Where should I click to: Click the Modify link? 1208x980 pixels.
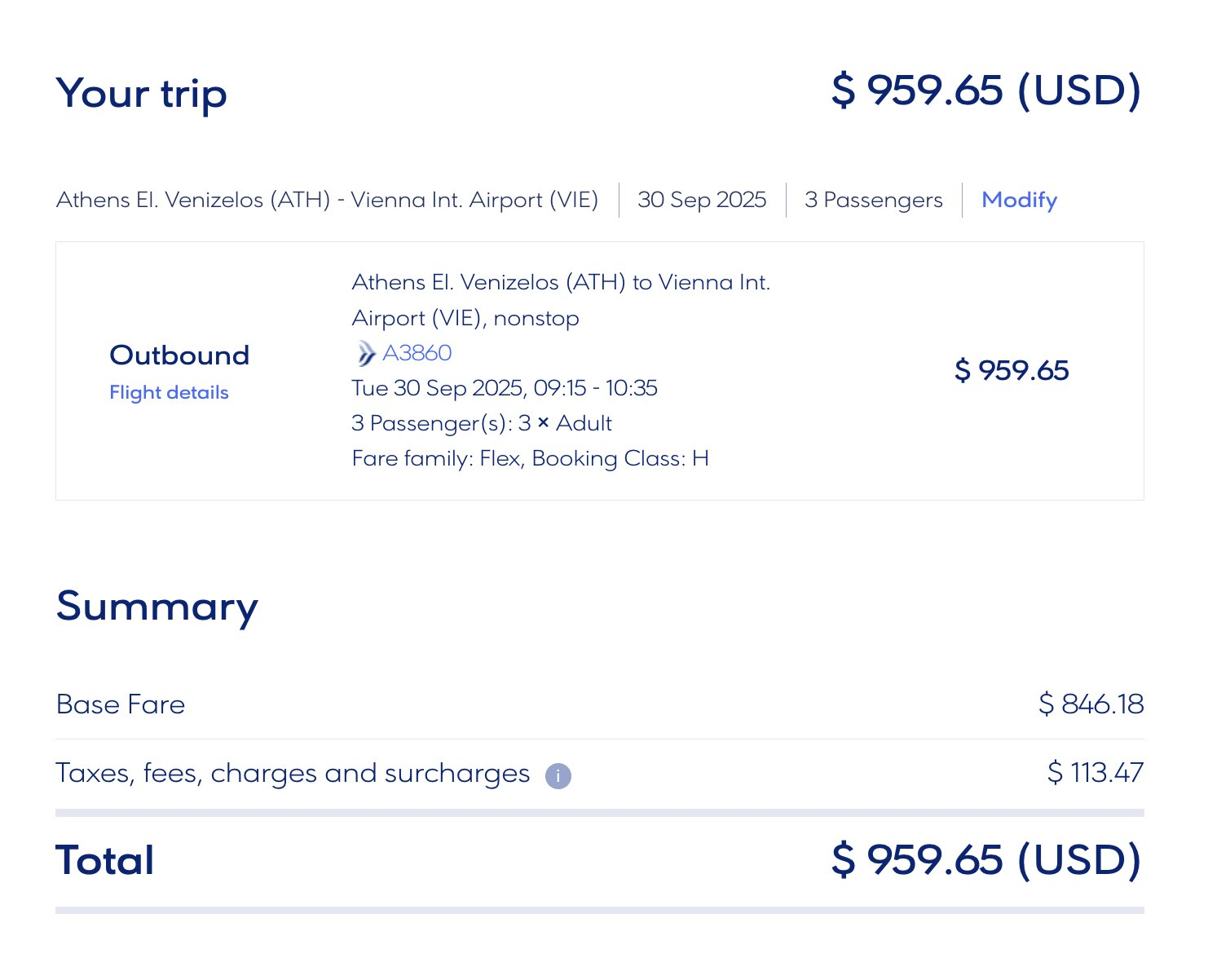[x=1019, y=200]
